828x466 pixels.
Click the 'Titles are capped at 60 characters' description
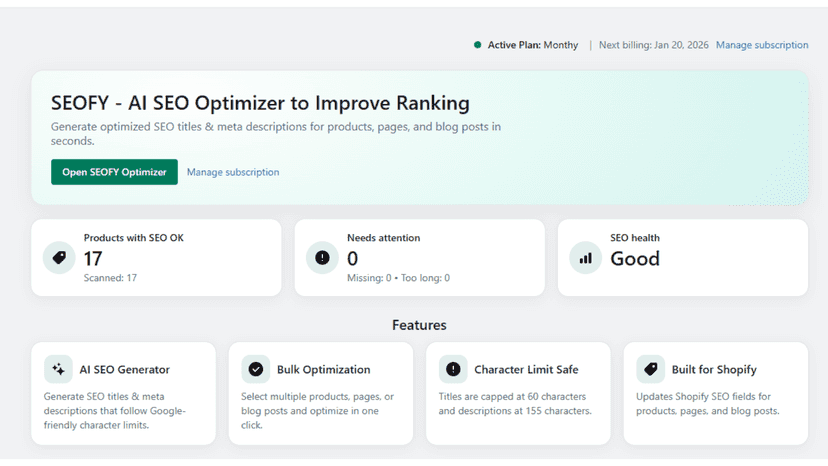(x=515, y=404)
